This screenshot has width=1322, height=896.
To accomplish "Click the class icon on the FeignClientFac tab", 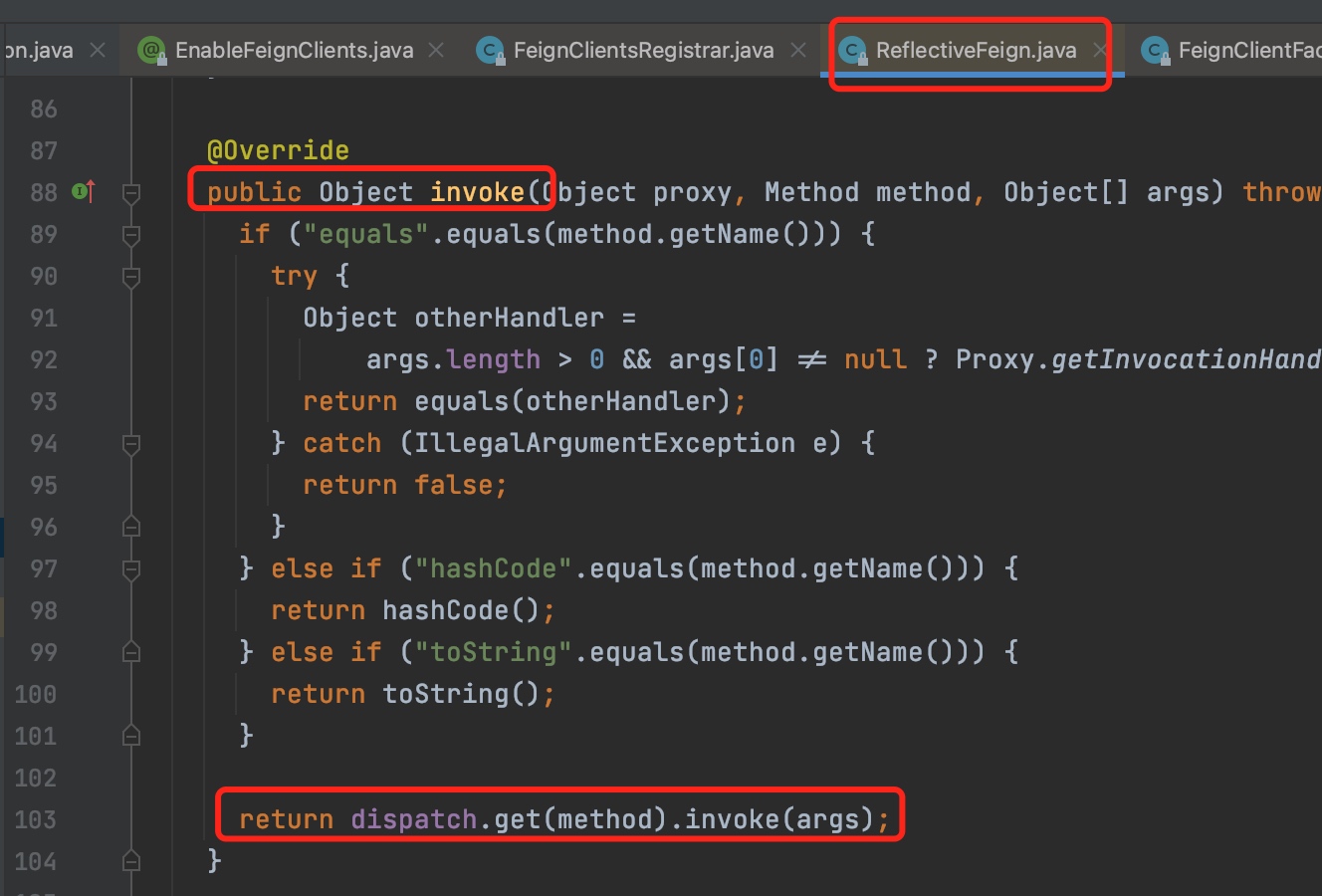I will click(1155, 50).
